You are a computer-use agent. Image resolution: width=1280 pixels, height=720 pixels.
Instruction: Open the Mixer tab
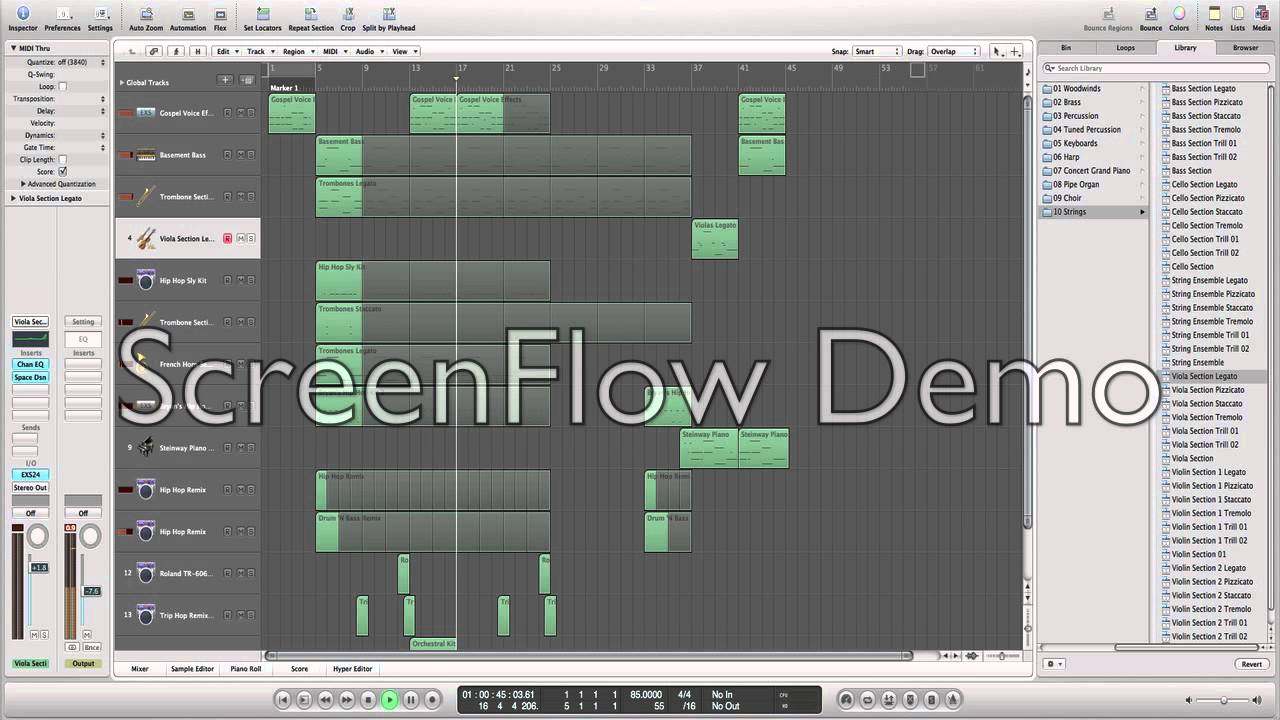click(140, 669)
